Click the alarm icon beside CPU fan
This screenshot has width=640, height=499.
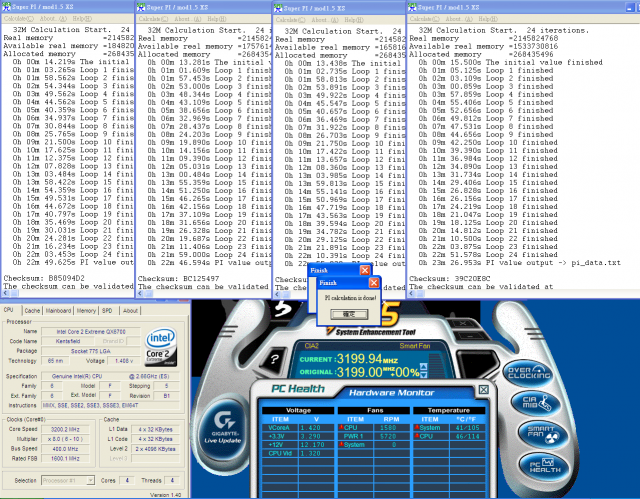tap(341, 427)
